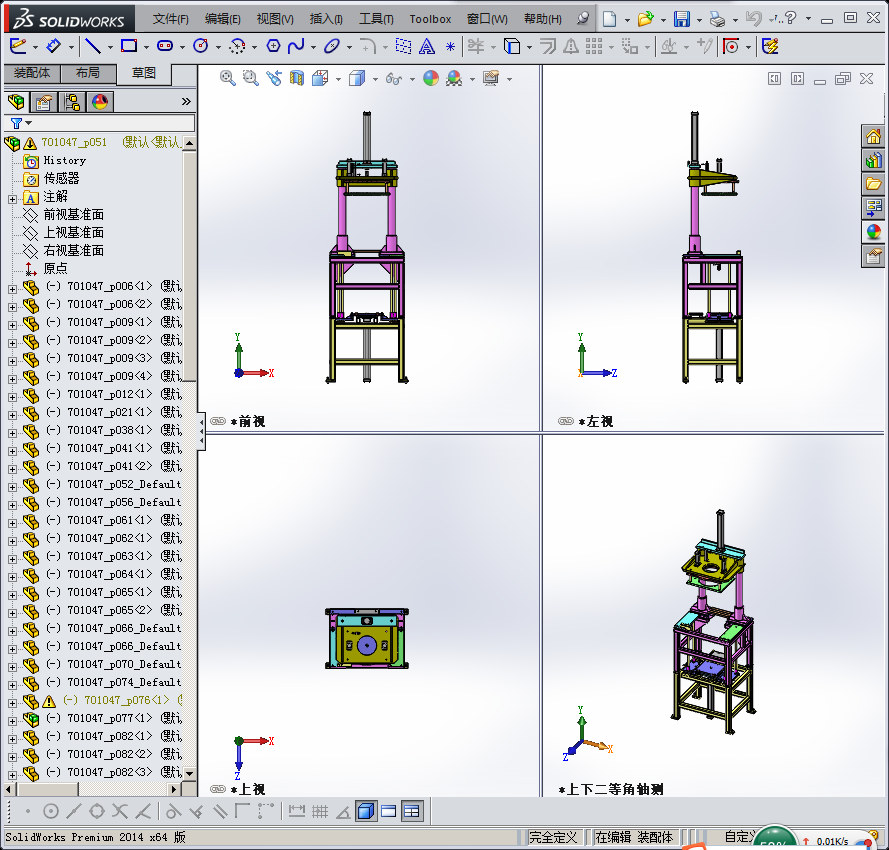This screenshot has height=850, width=889.
Task: Expand the 701047_p076<1> warning component
Action: [12, 703]
